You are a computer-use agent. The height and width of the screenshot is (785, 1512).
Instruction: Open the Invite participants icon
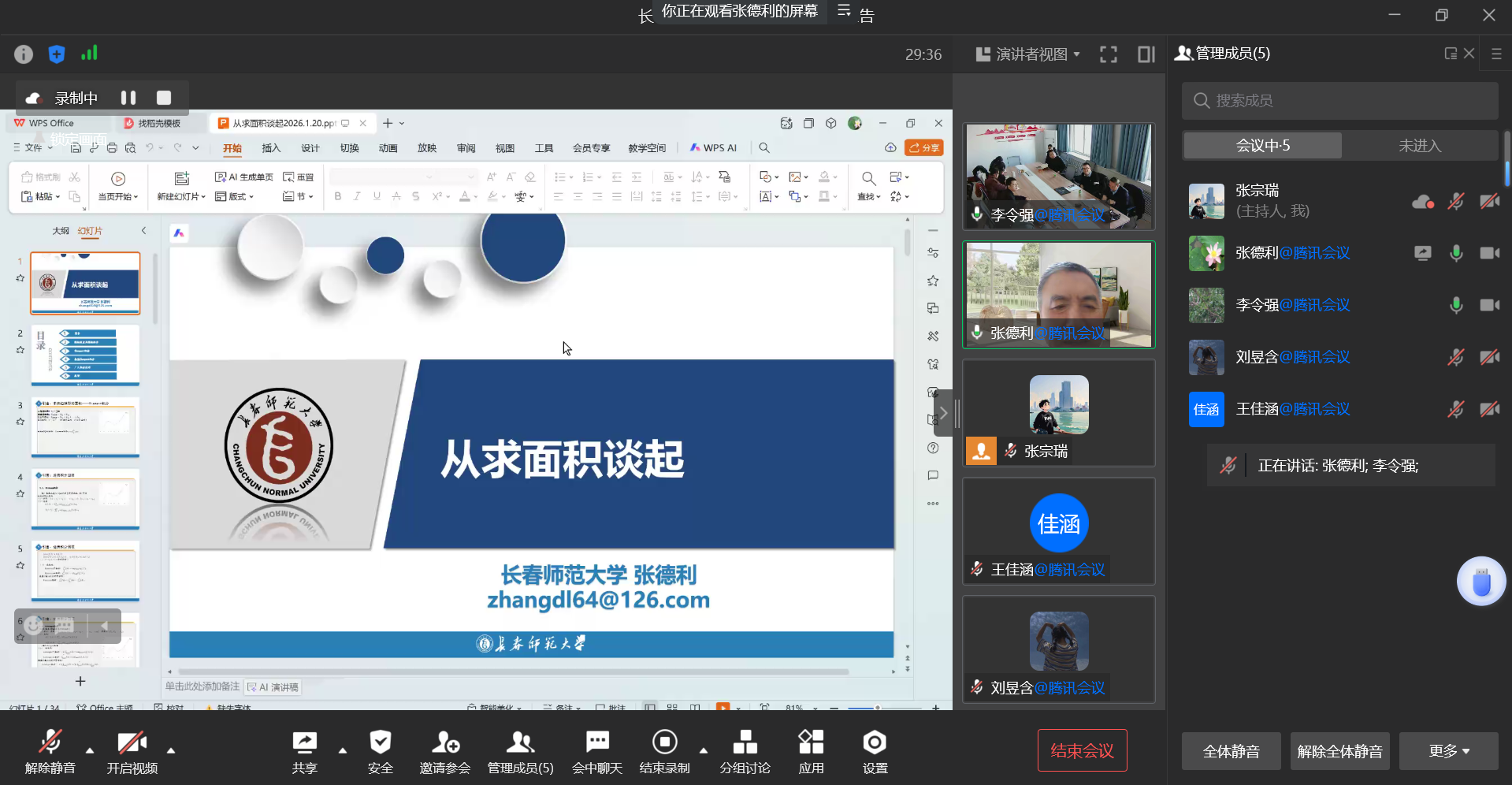(444, 743)
